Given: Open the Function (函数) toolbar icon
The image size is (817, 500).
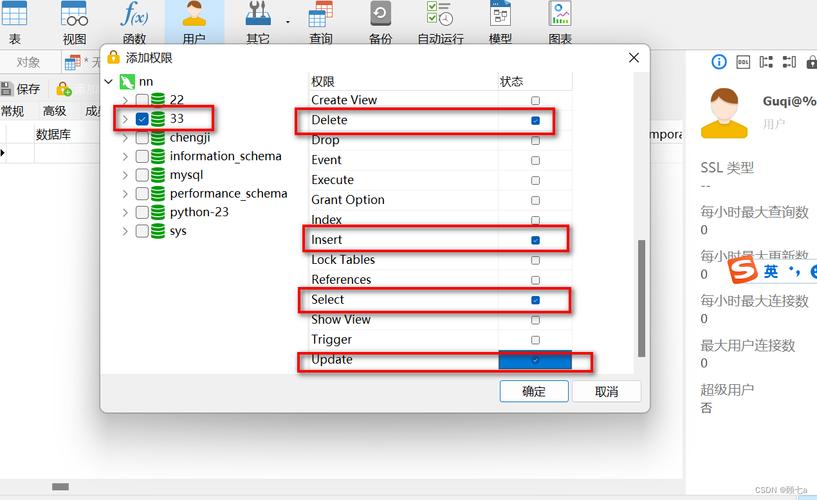Looking at the screenshot, I should click(x=134, y=23).
